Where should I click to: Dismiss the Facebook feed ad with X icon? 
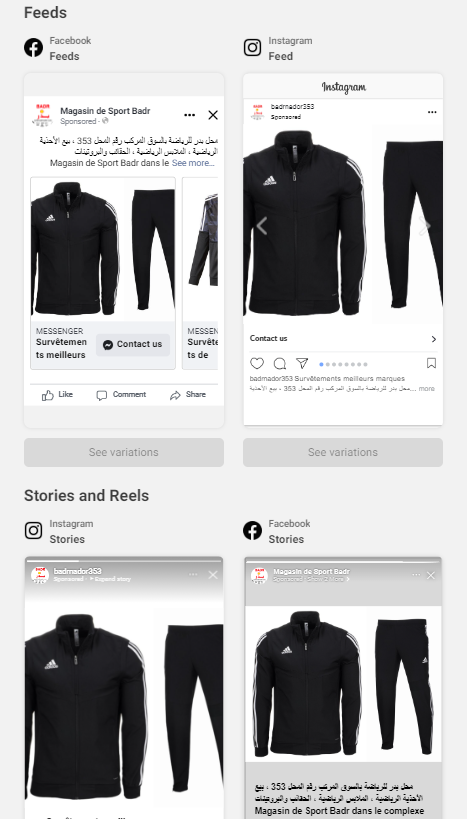(x=213, y=115)
